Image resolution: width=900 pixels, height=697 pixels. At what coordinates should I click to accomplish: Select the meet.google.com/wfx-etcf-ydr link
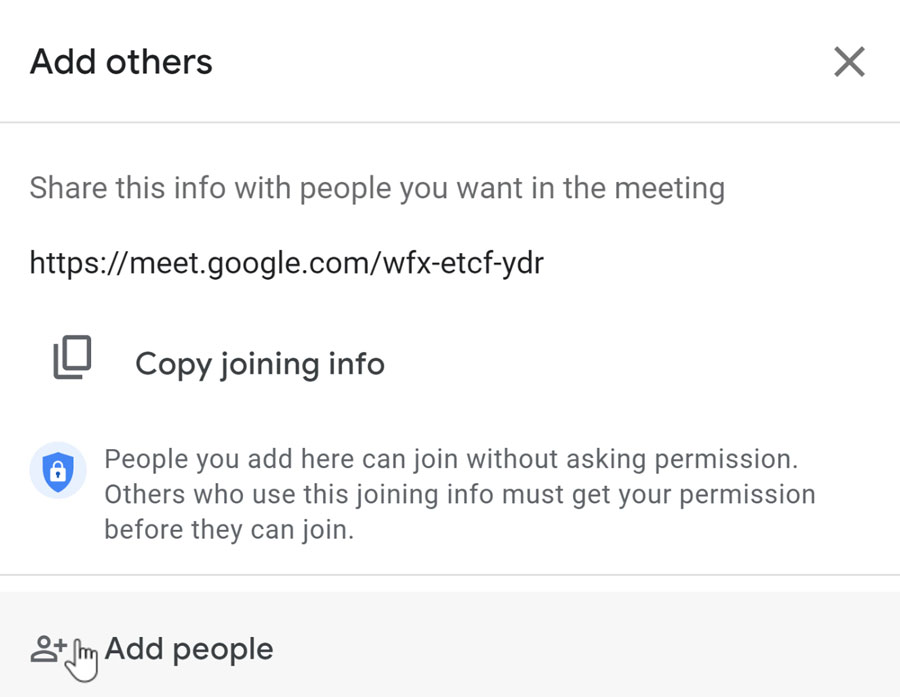coord(287,262)
